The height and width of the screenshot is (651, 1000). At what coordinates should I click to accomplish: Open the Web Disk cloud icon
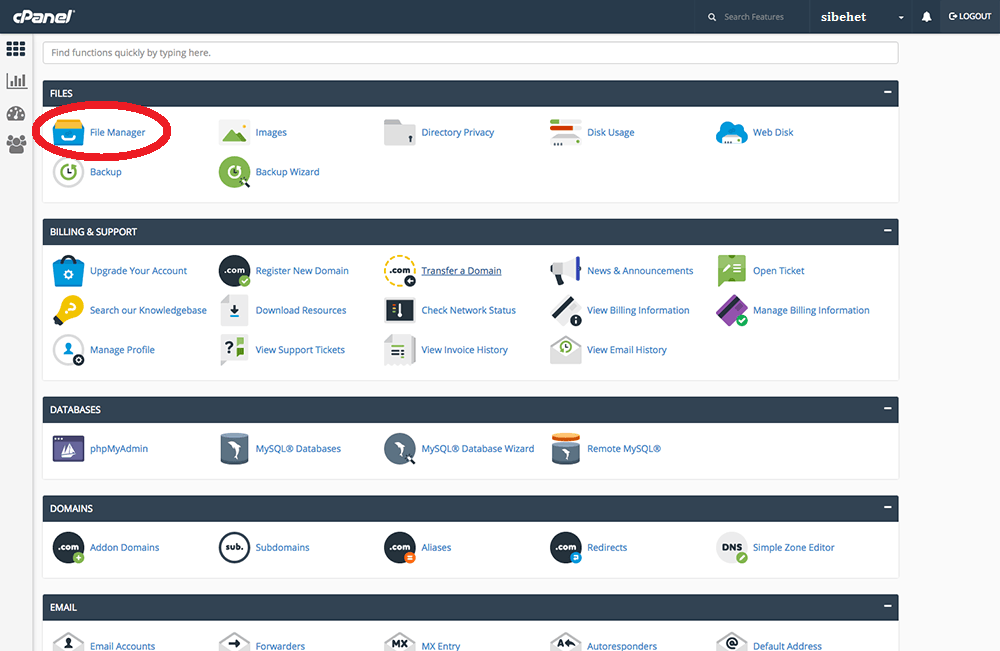click(732, 132)
